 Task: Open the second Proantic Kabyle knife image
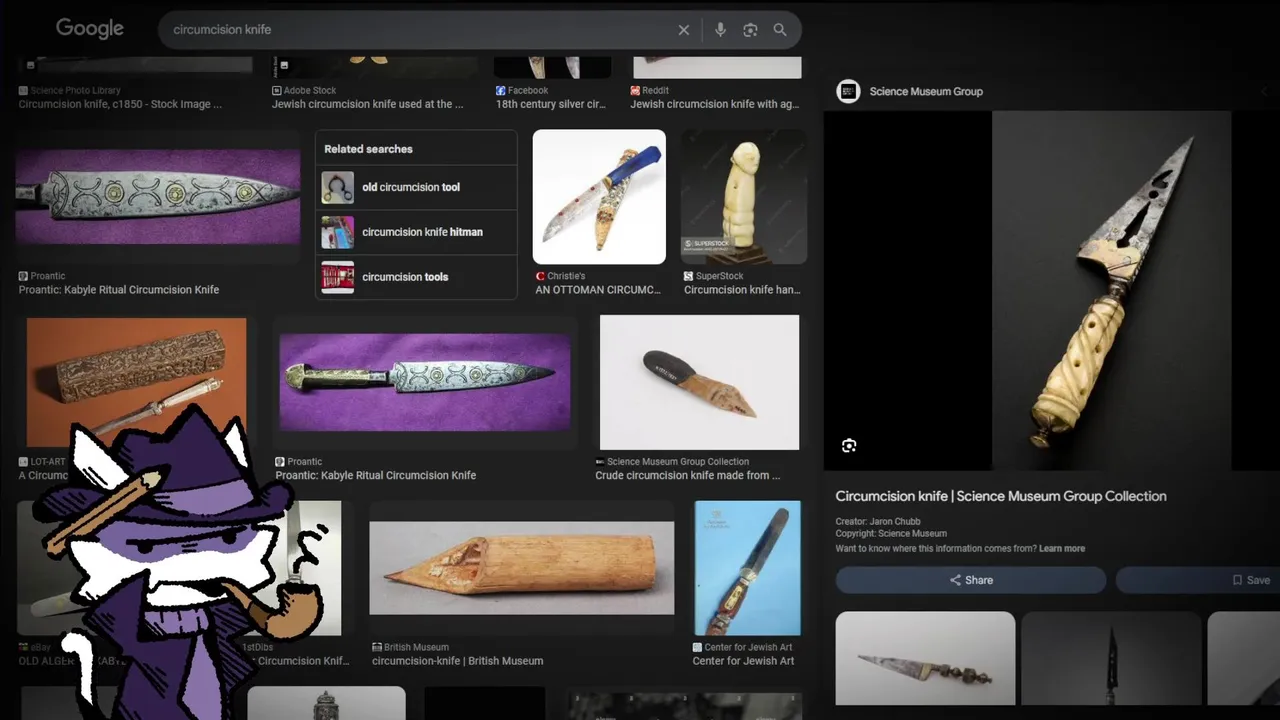coord(425,382)
